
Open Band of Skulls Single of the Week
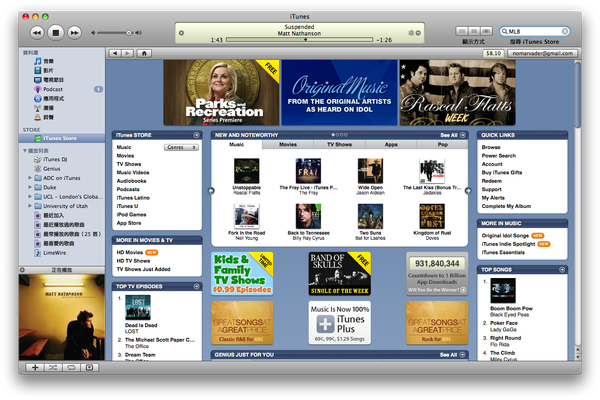(x=339, y=274)
